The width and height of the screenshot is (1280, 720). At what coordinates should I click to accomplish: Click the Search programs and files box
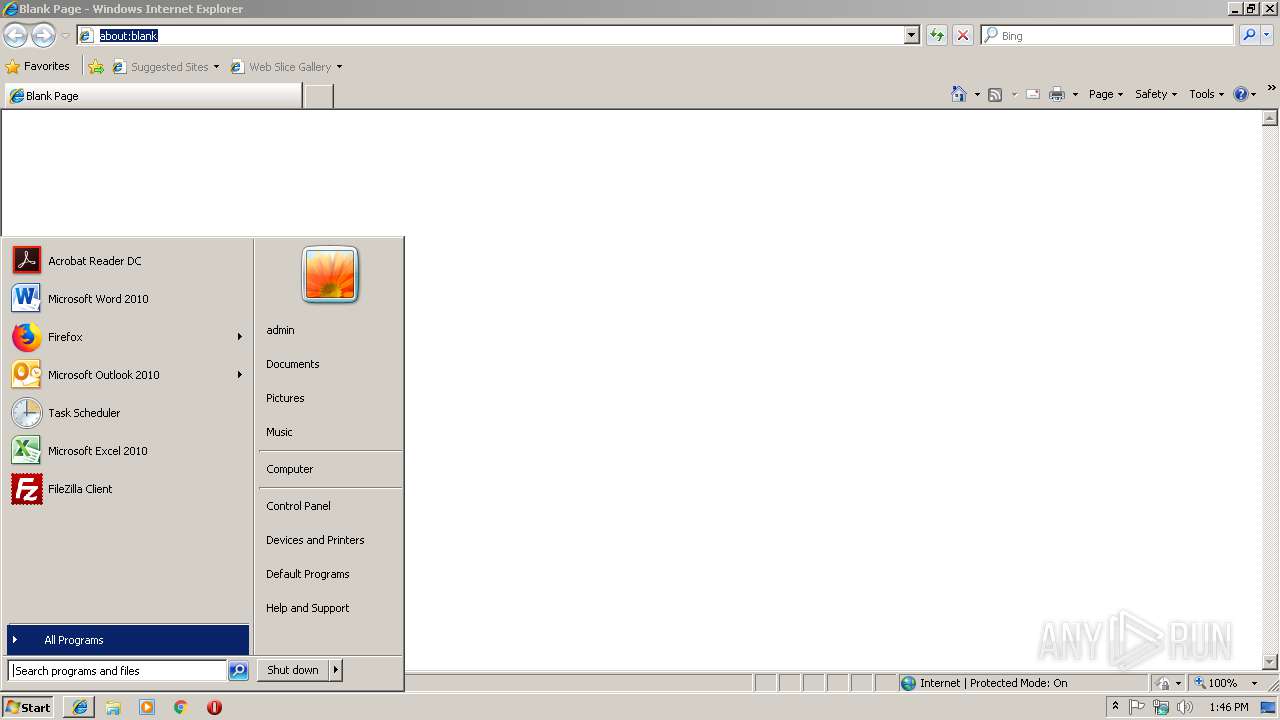[x=117, y=671]
